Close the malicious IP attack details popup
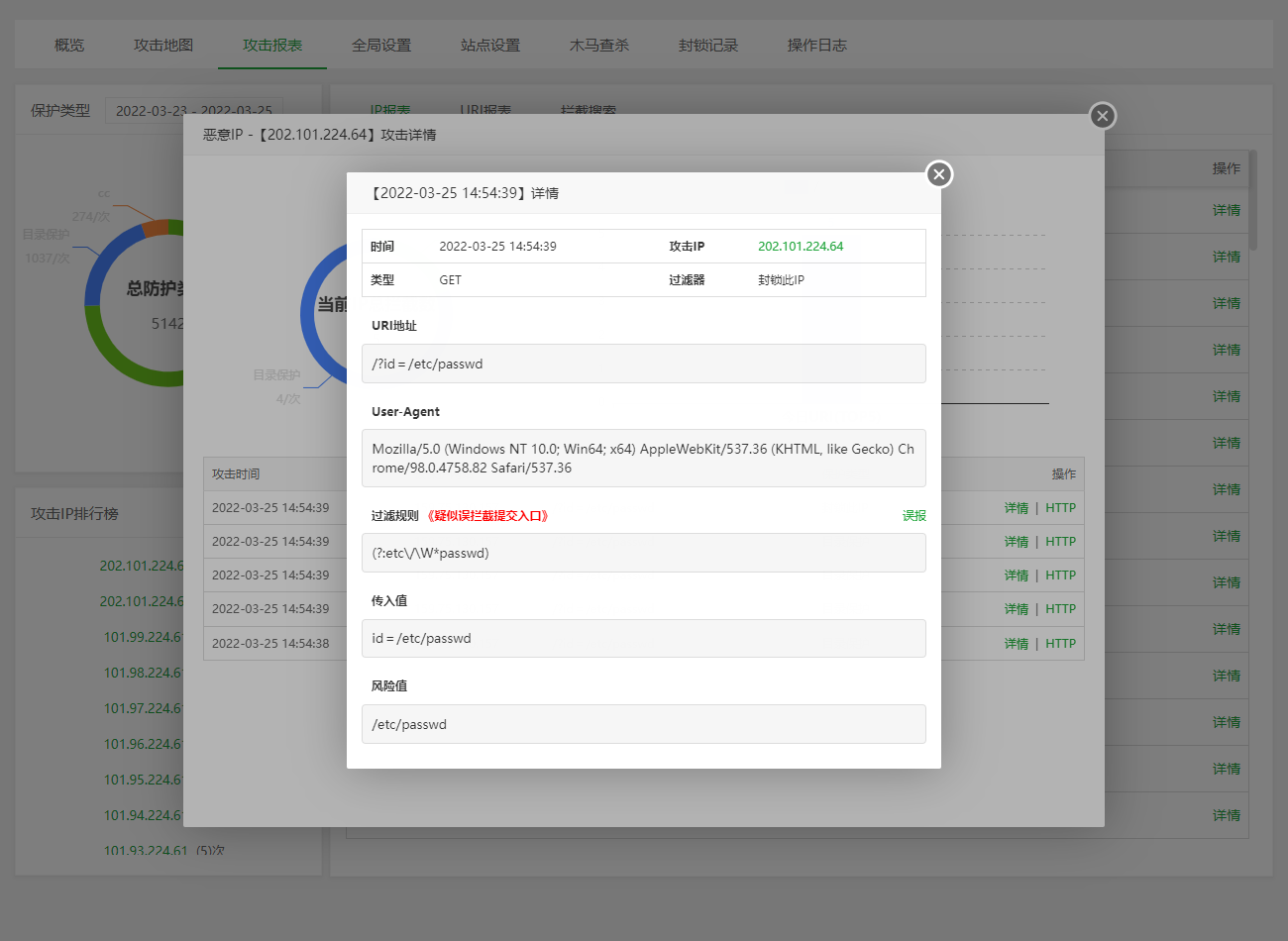The height and width of the screenshot is (941, 1288). [1103, 116]
